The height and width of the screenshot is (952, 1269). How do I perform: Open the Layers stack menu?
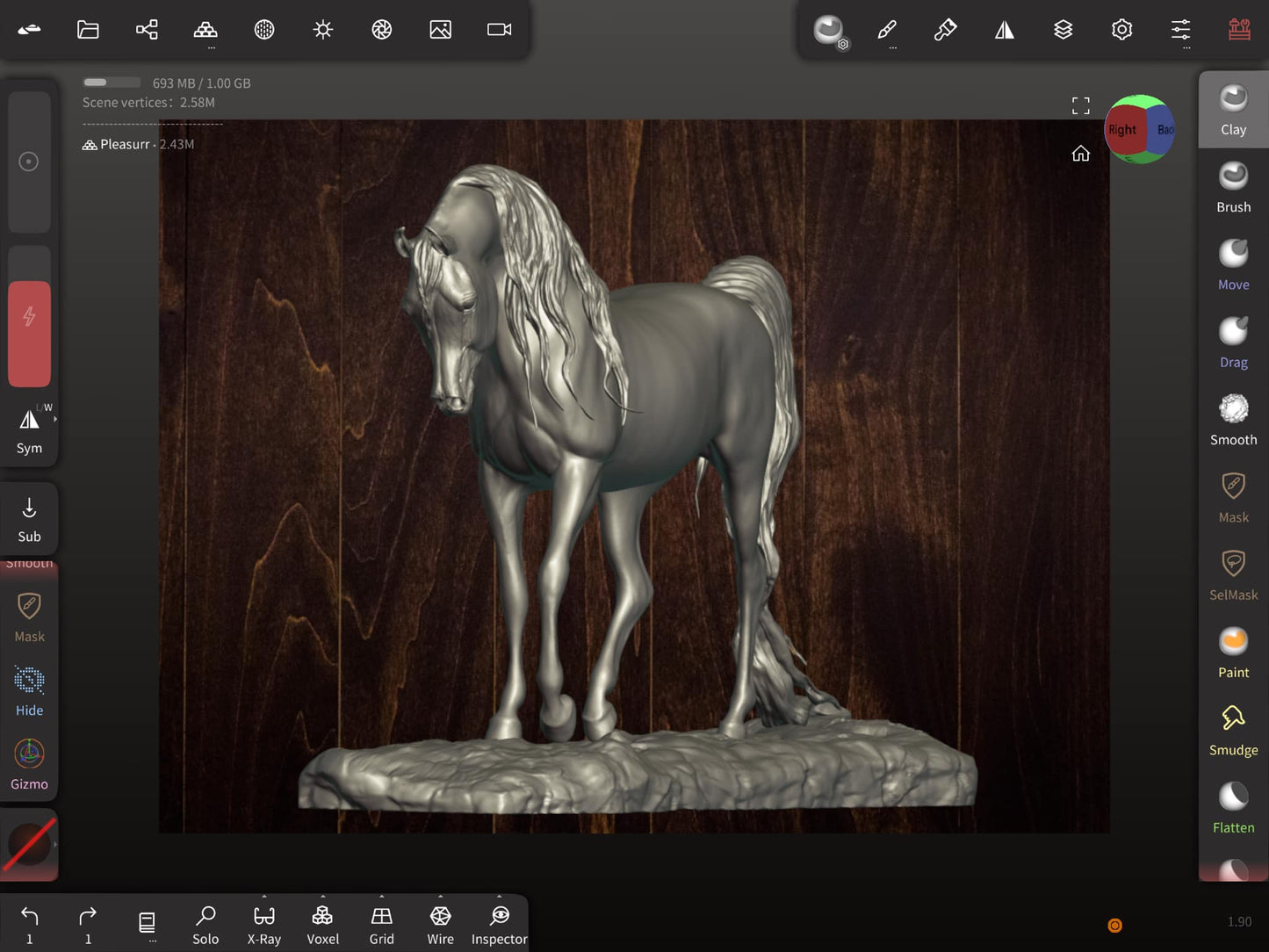point(1064,30)
